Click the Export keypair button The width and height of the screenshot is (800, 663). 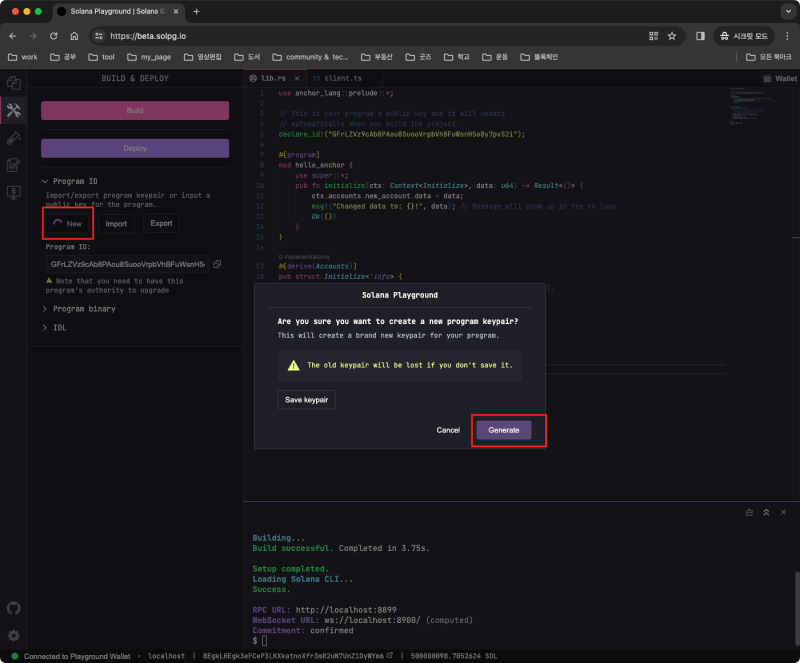pyautogui.click(x=161, y=223)
